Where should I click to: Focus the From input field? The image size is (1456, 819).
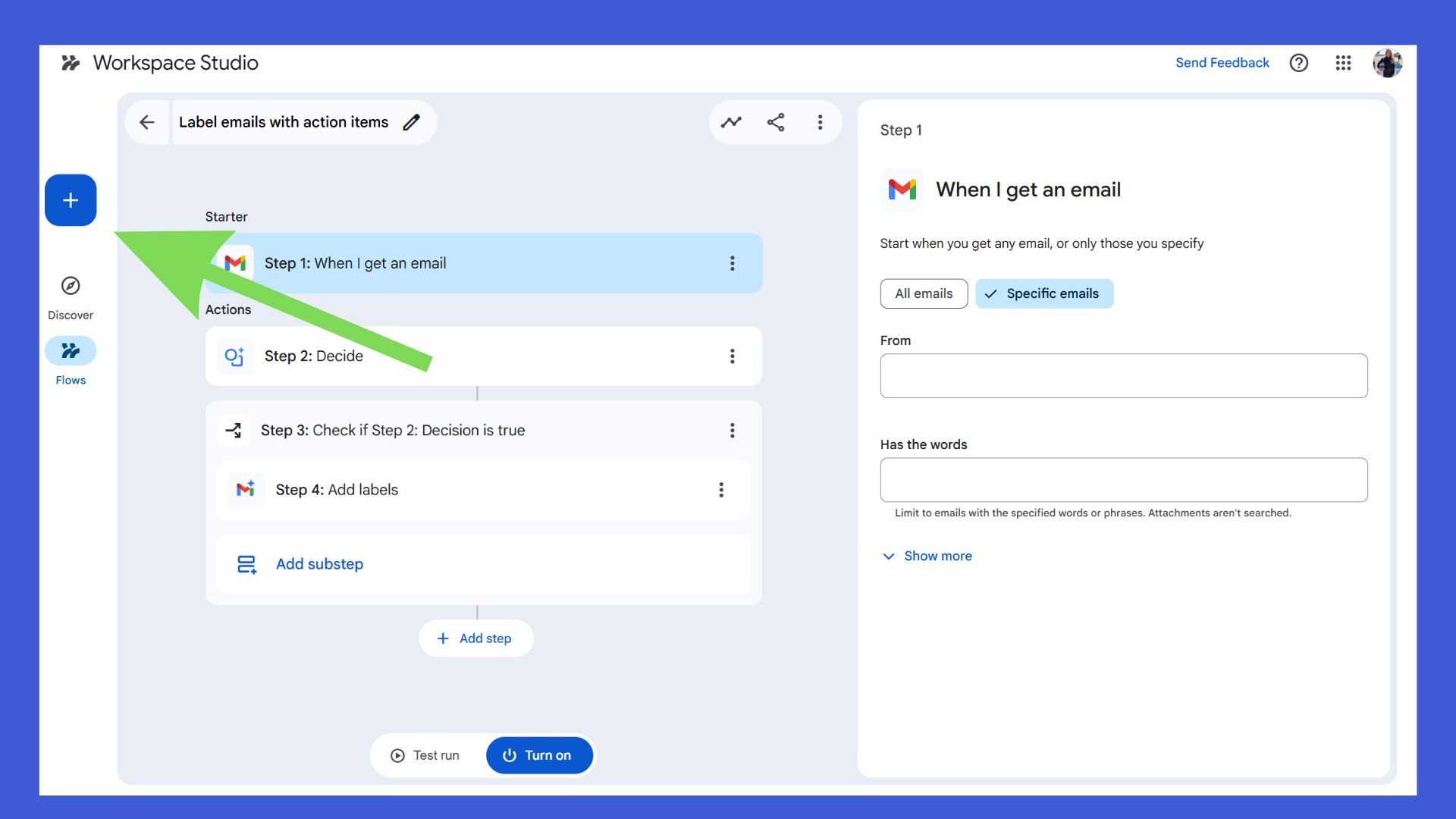[1124, 376]
